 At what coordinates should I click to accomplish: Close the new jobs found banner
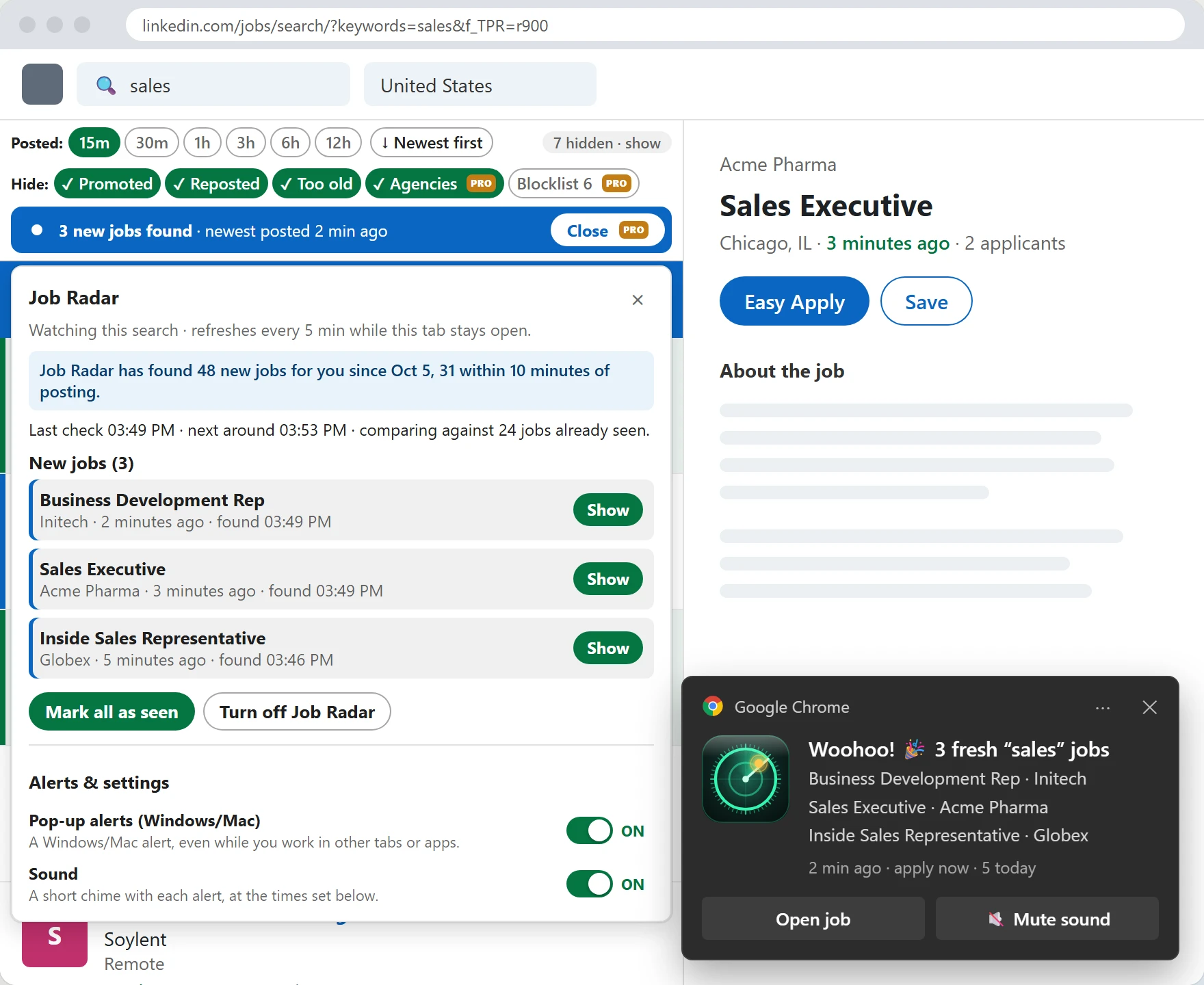pyautogui.click(x=607, y=231)
